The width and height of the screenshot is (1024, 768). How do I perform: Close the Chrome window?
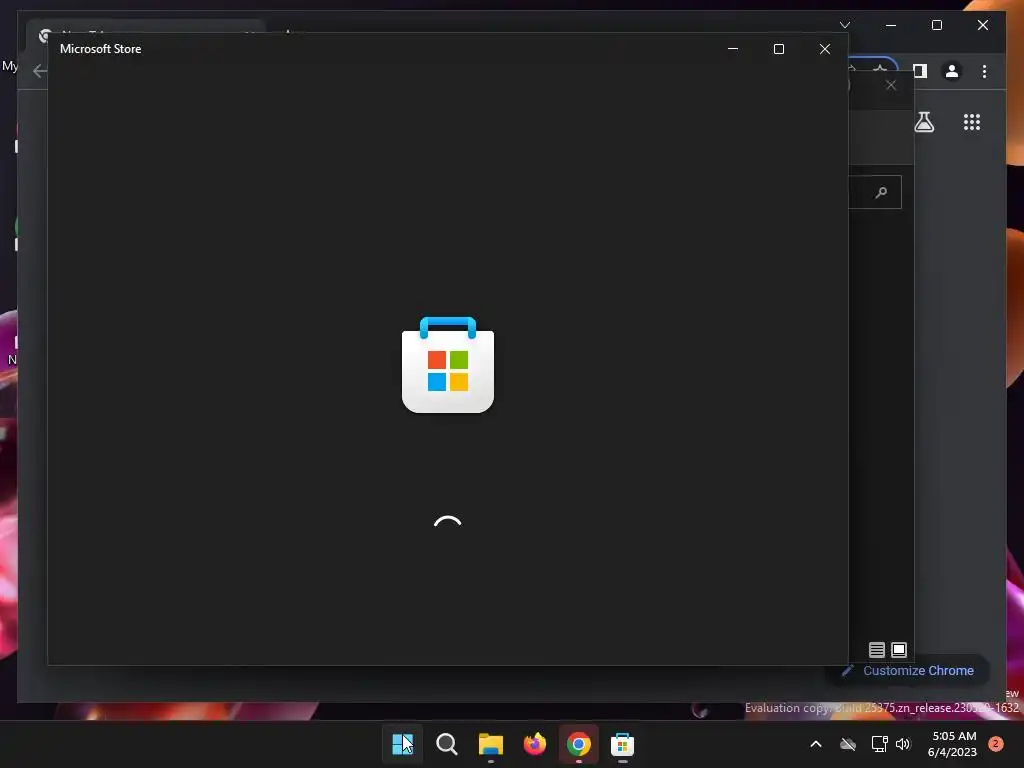coord(983,25)
